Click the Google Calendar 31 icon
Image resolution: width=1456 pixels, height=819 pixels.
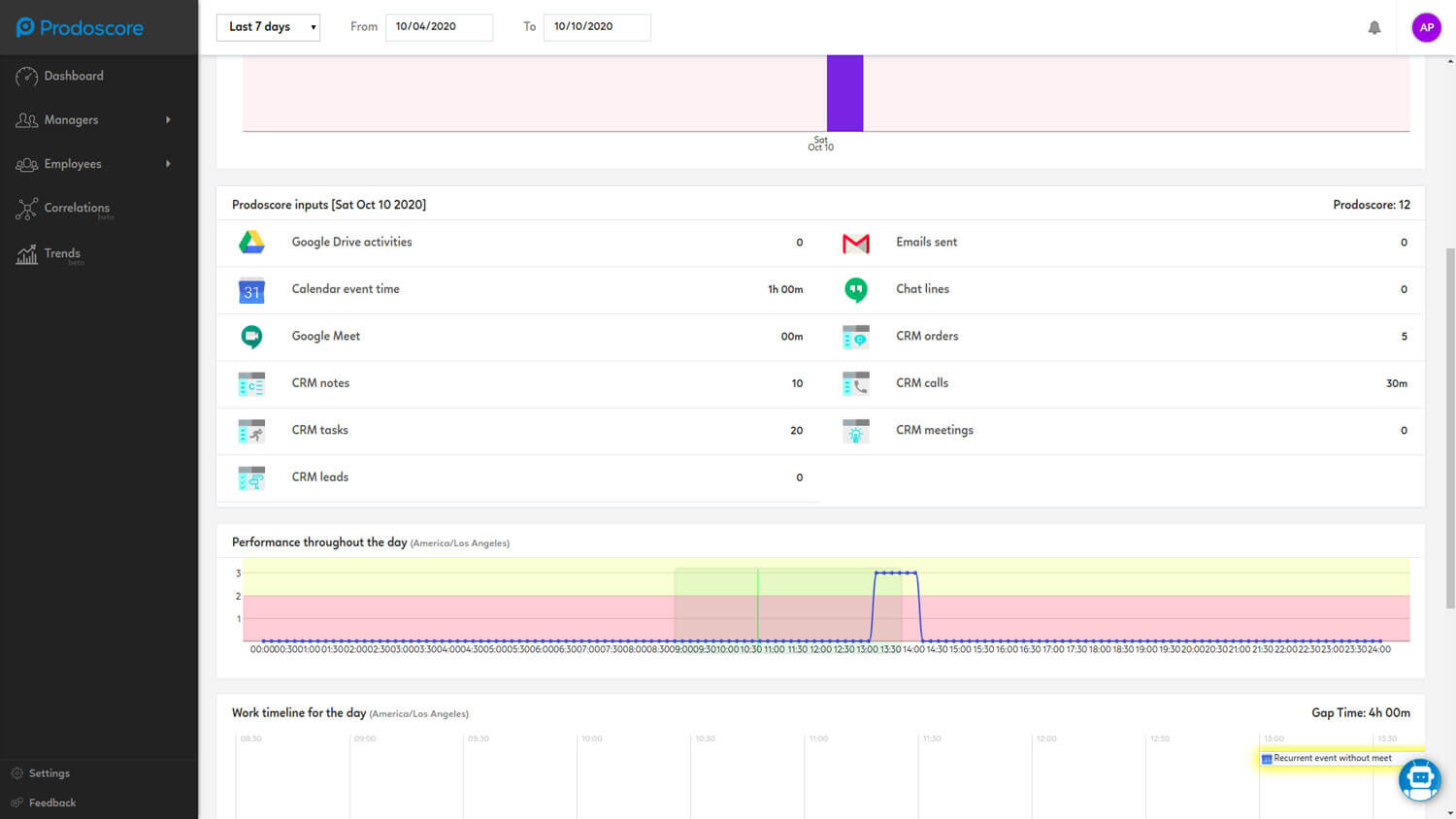[251, 290]
